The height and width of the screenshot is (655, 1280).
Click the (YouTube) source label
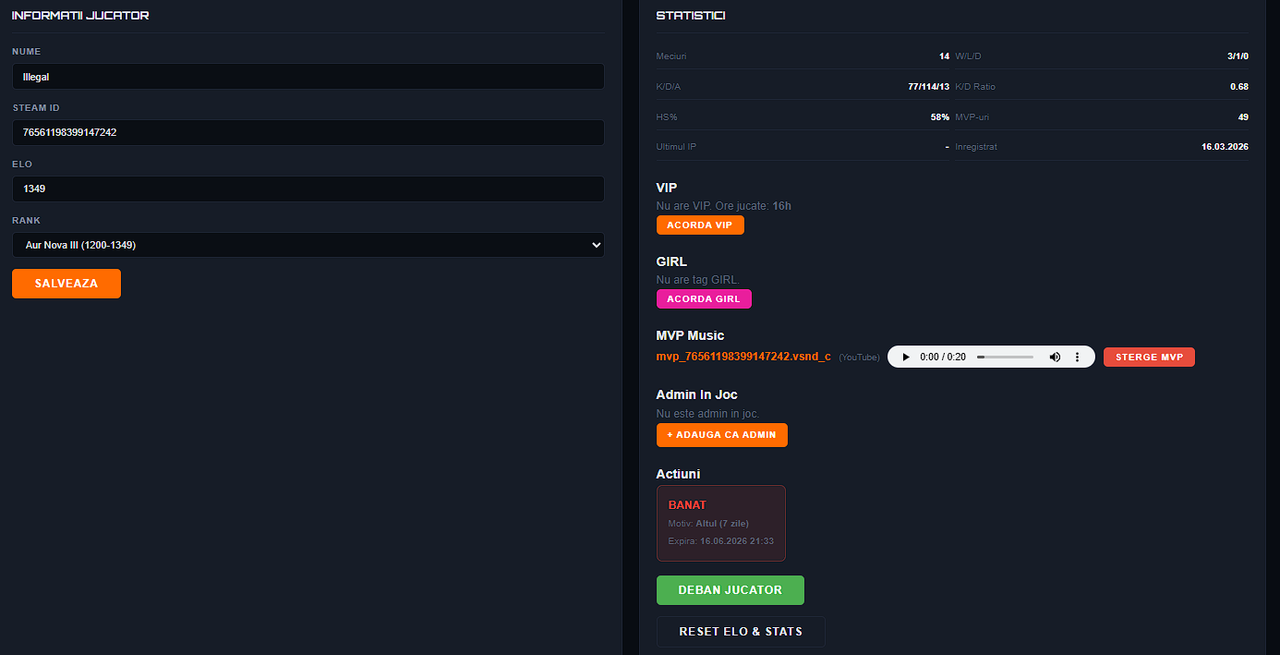coord(859,358)
